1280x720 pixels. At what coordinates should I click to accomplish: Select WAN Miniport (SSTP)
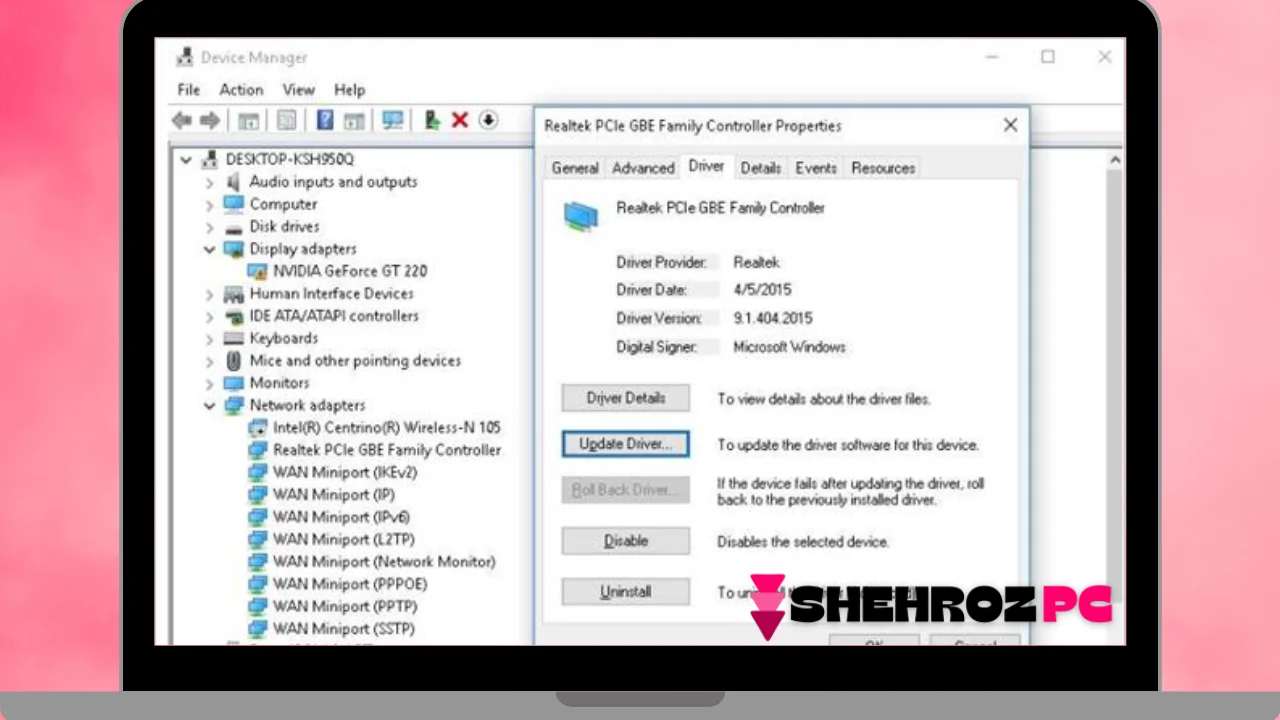pyautogui.click(x=344, y=629)
